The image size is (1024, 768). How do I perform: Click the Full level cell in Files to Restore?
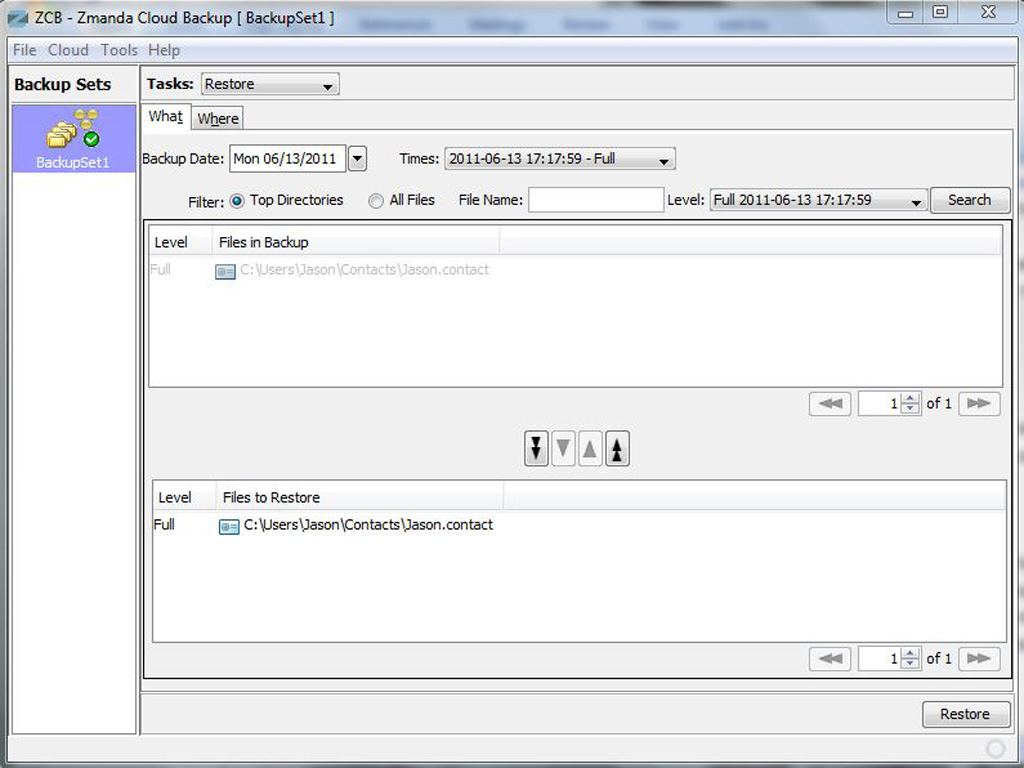pyautogui.click(x=165, y=524)
